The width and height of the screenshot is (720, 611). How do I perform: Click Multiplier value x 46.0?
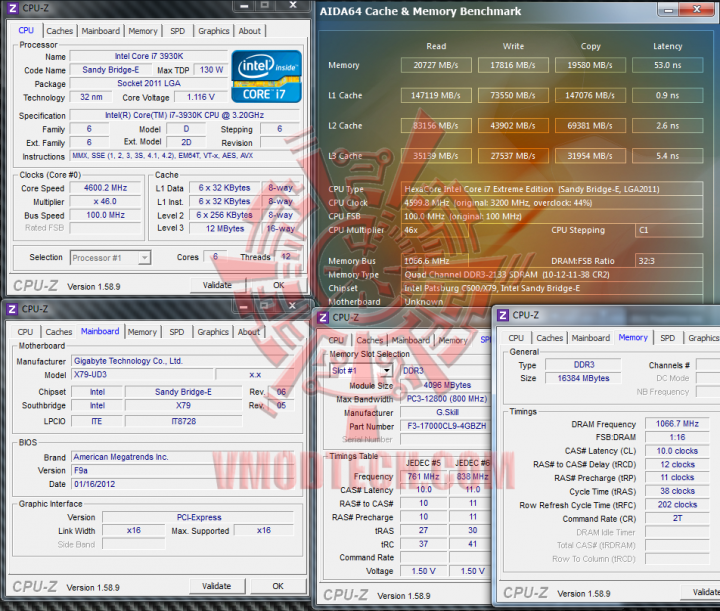click(x=105, y=202)
